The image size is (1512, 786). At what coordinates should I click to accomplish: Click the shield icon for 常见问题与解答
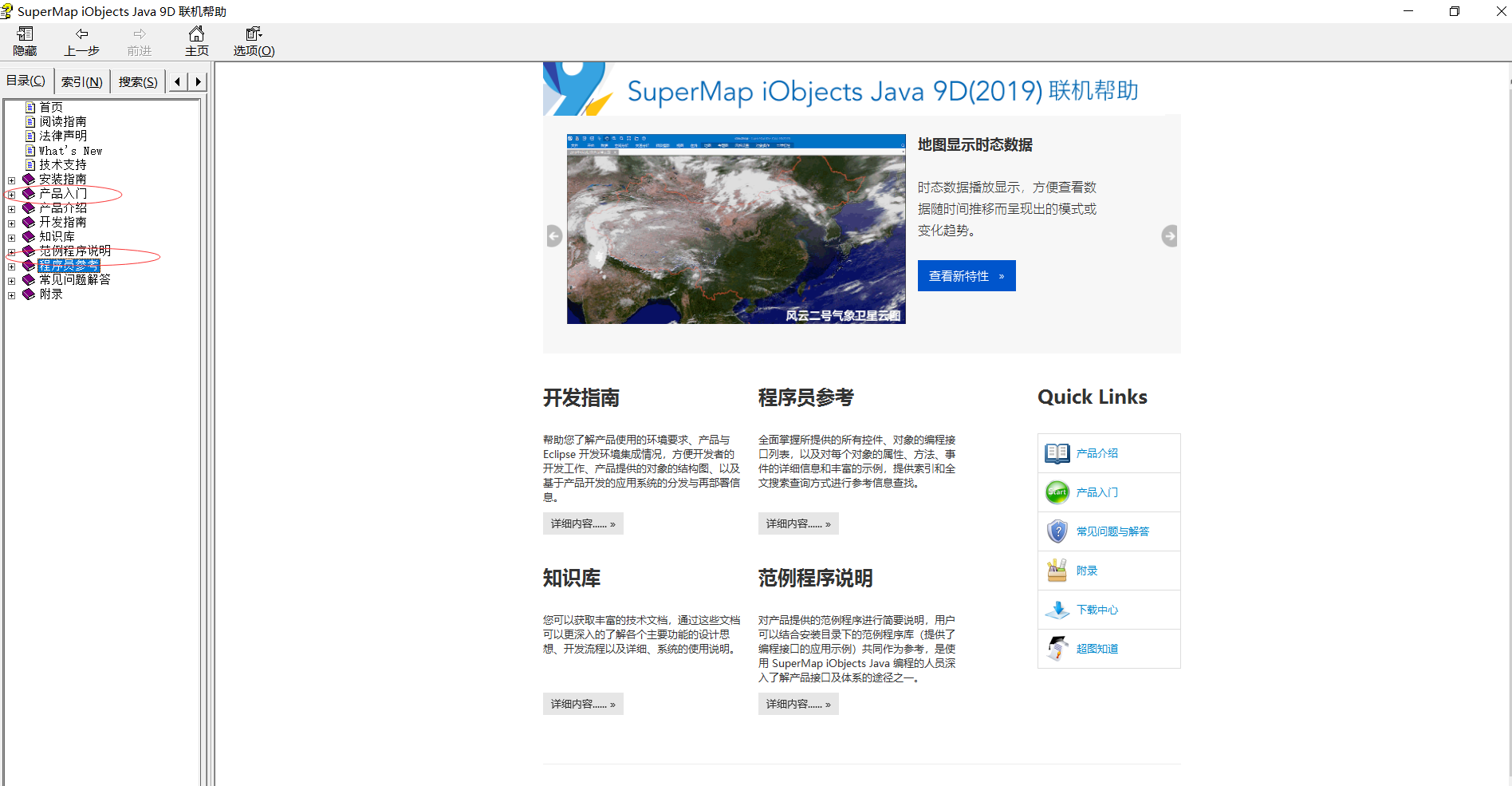point(1057,531)
